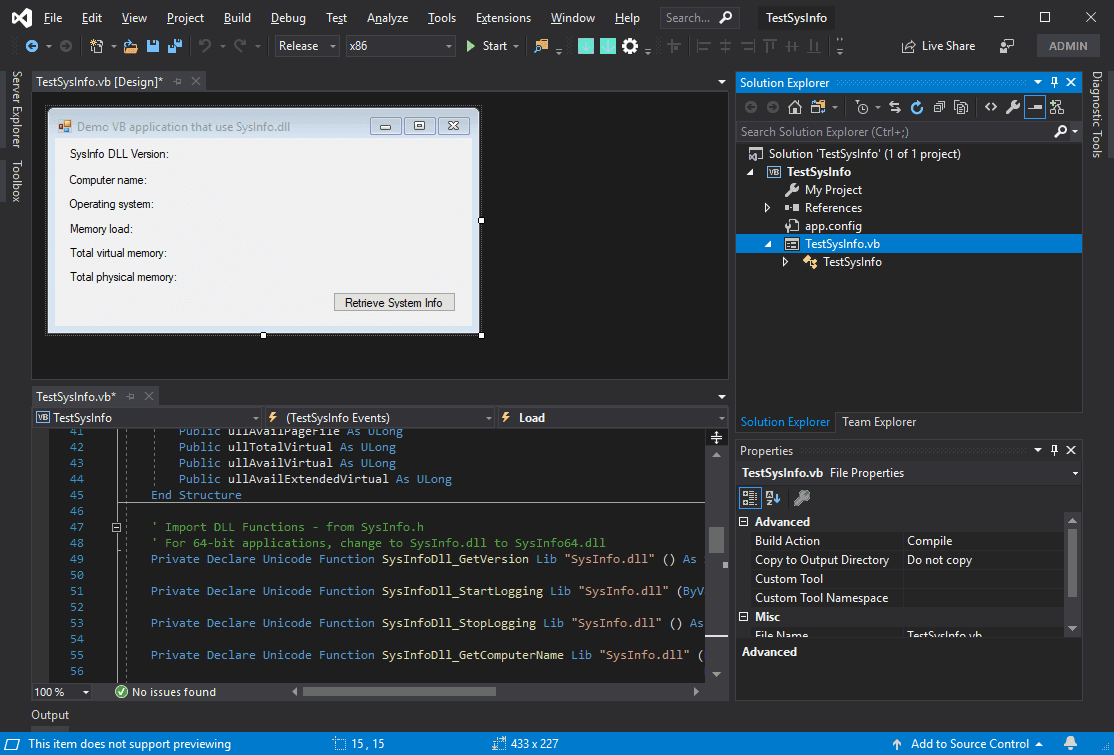Pin the Solution Explorer panel

point(1054,82)
